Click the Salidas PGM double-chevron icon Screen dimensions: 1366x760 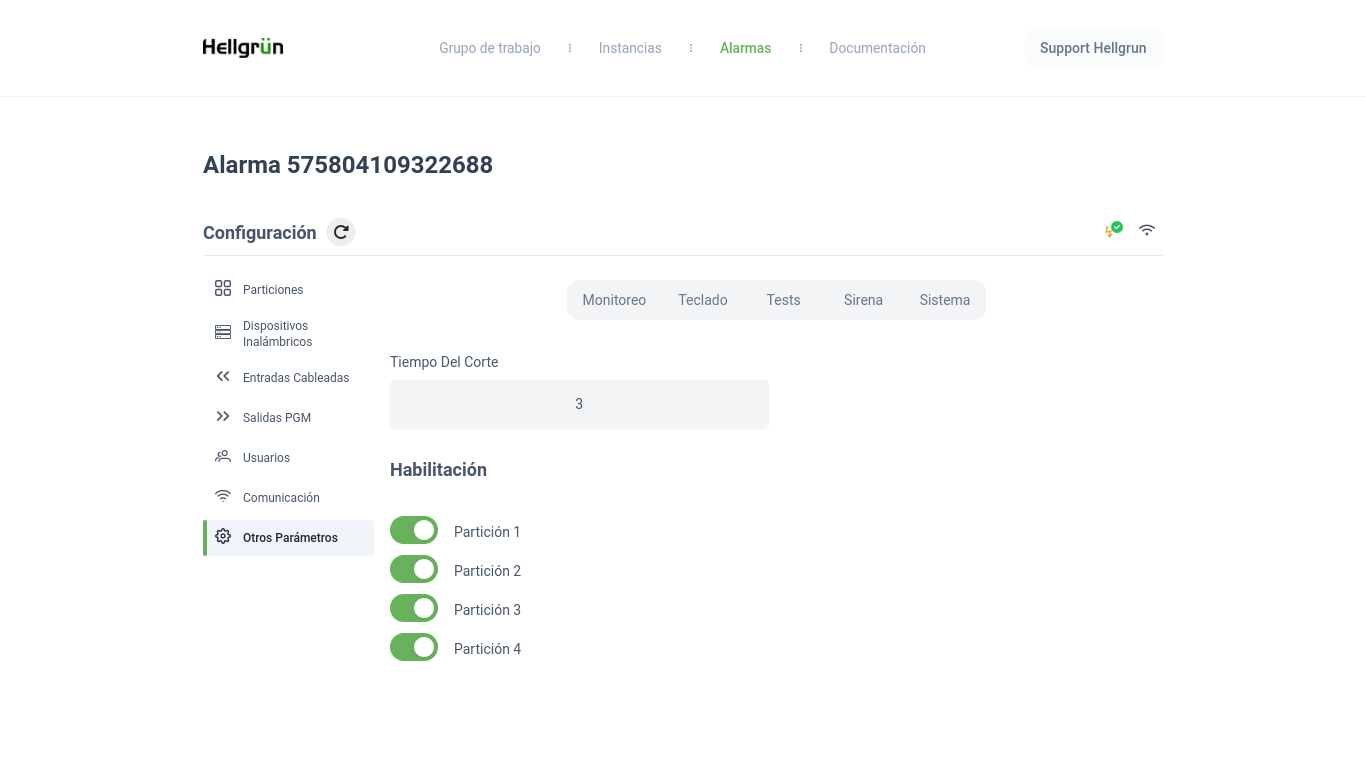coord(223,417)
